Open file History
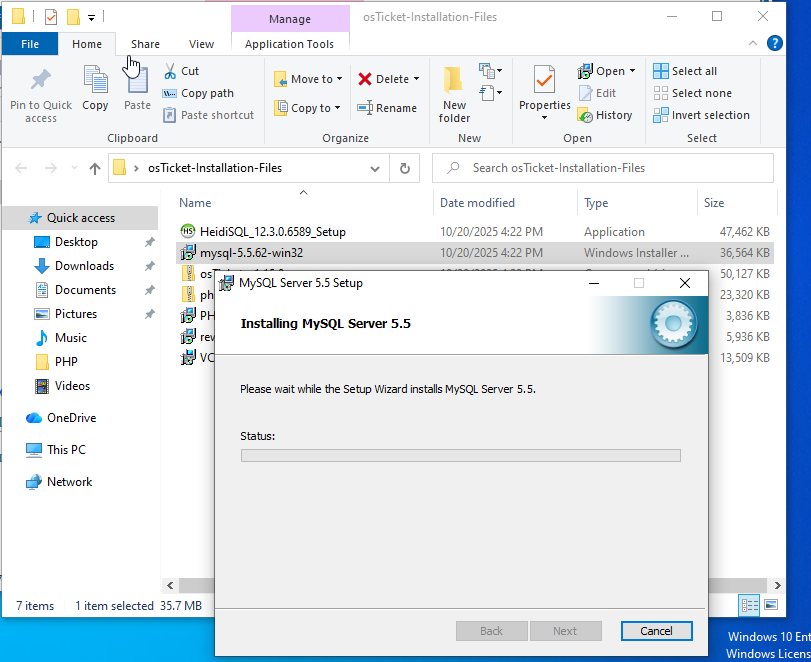Image resolution: width=811 pixels, height=662 pixels. tap(605, 115)
